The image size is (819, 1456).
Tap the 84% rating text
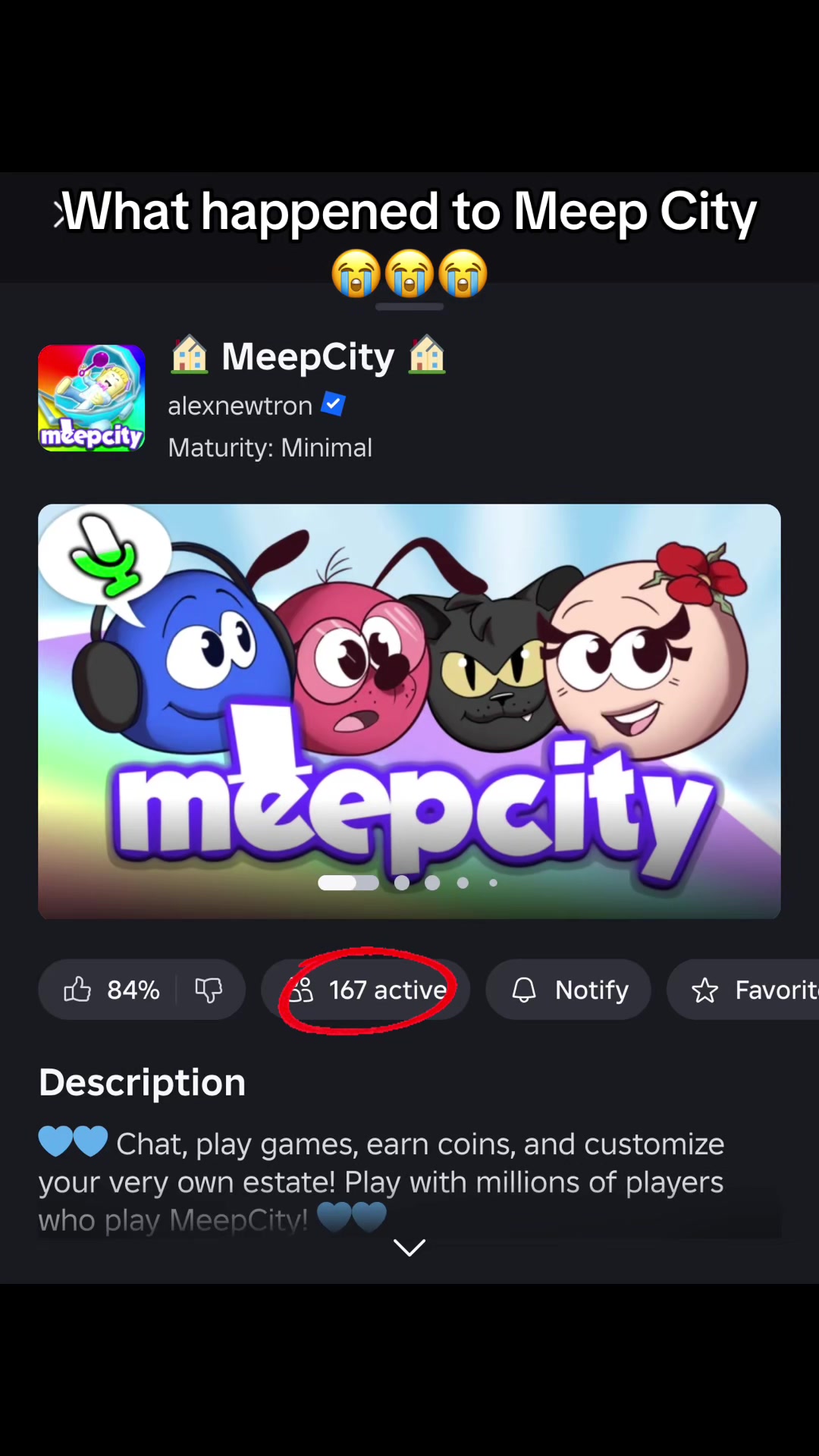point(133,990)
